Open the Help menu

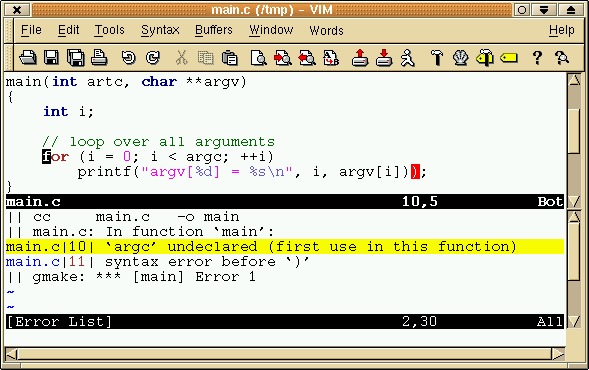coord(562,30)
